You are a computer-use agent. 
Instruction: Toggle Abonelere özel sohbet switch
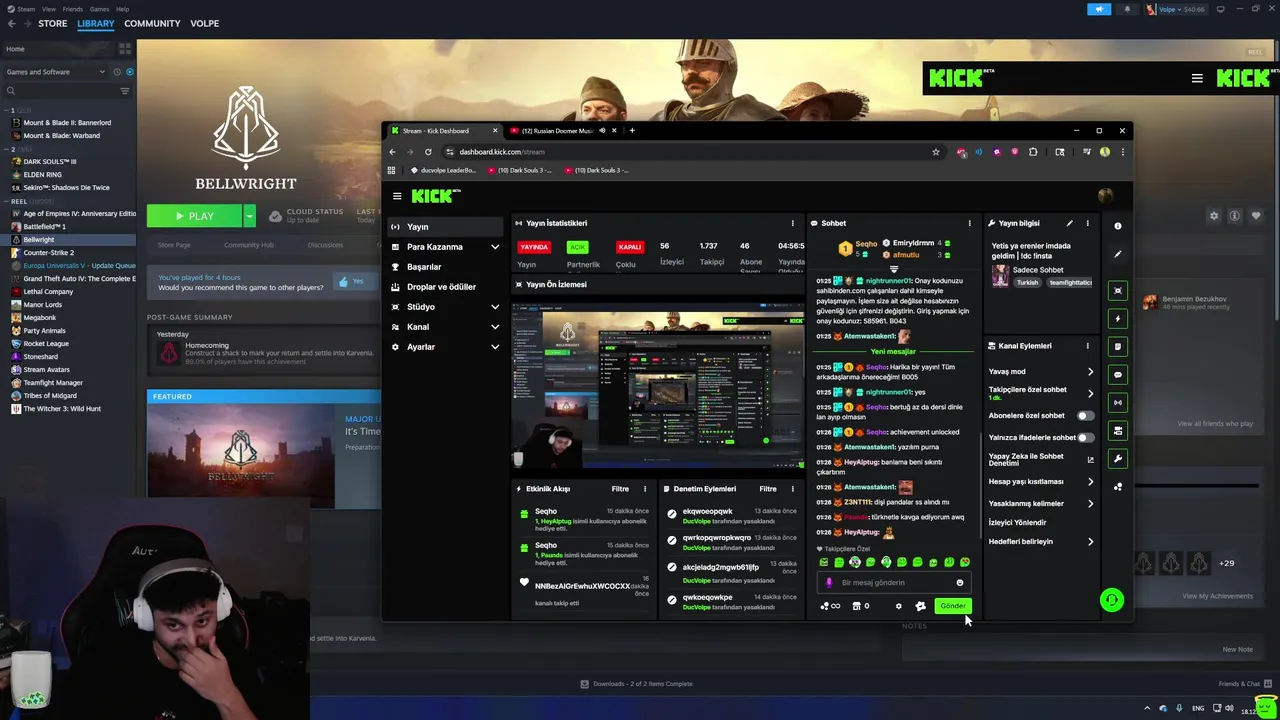[x=1085, y=415]
